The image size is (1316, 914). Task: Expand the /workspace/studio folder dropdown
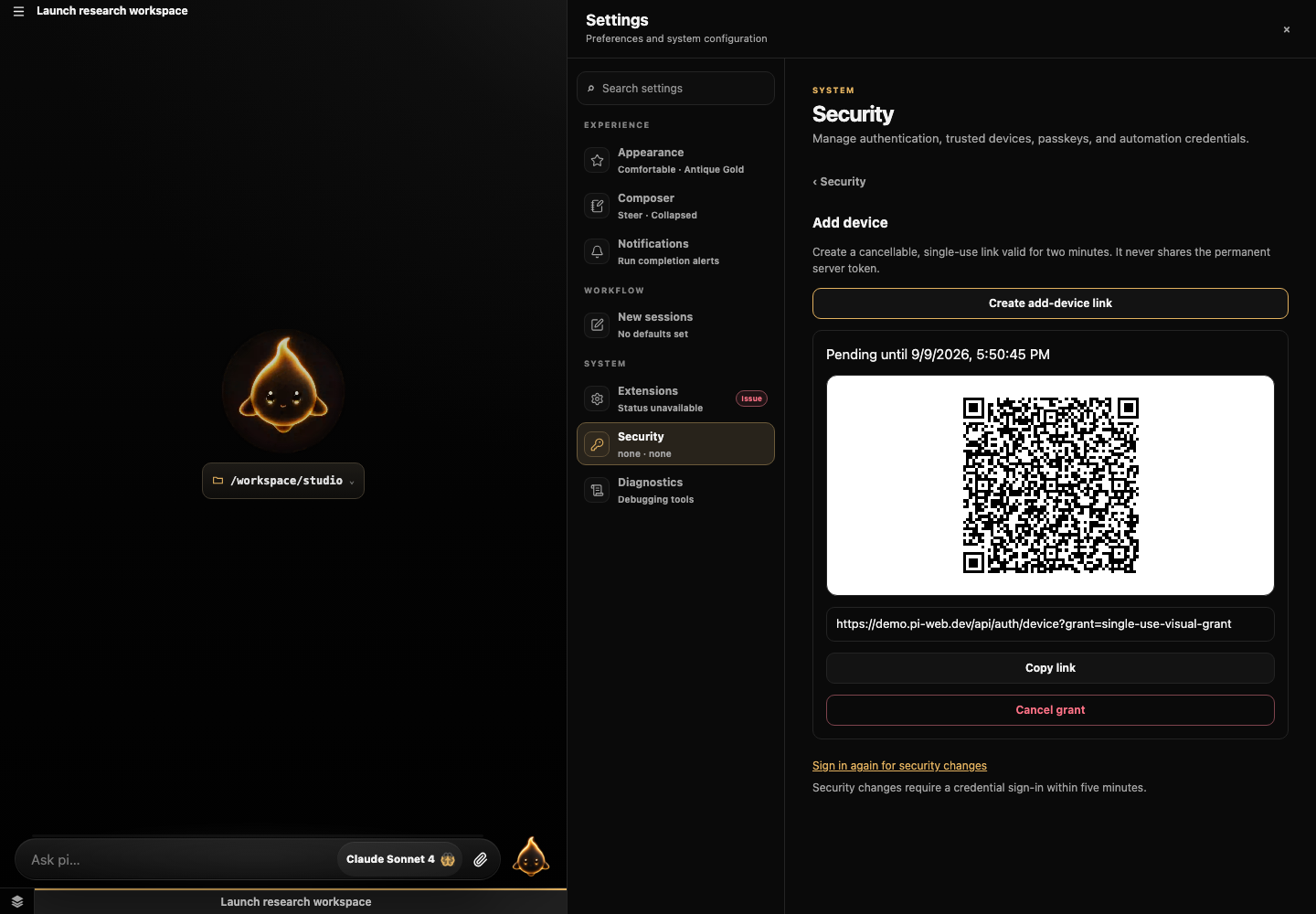283,481
